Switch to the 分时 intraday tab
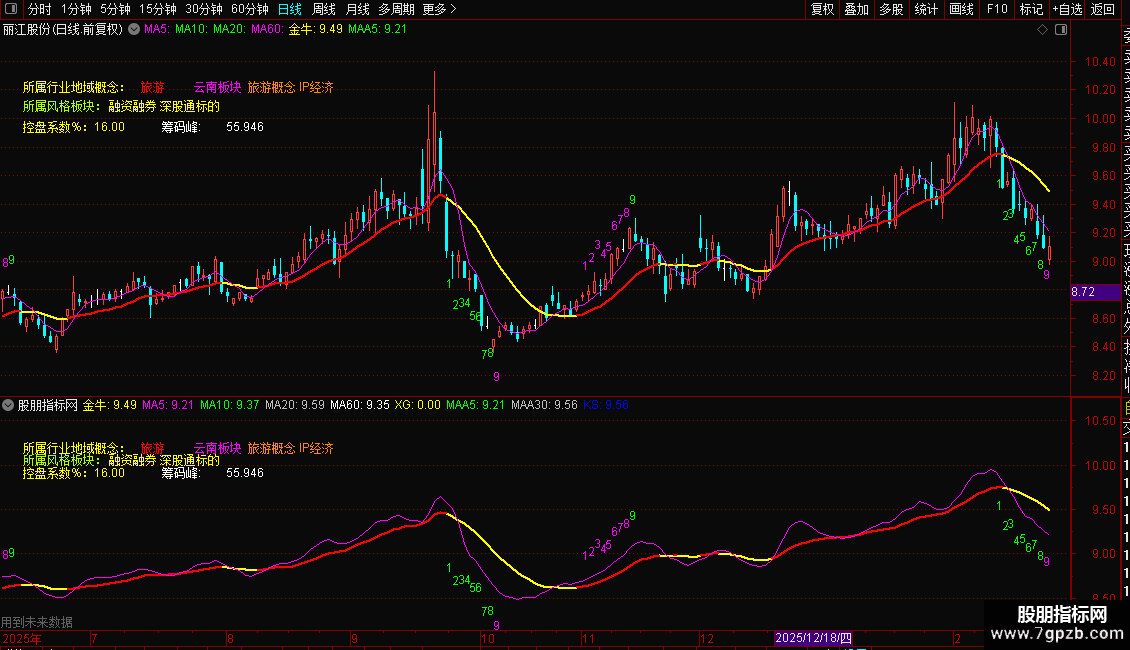The image size is (1130, 650). pyautogui.click(x=39, y=9)
